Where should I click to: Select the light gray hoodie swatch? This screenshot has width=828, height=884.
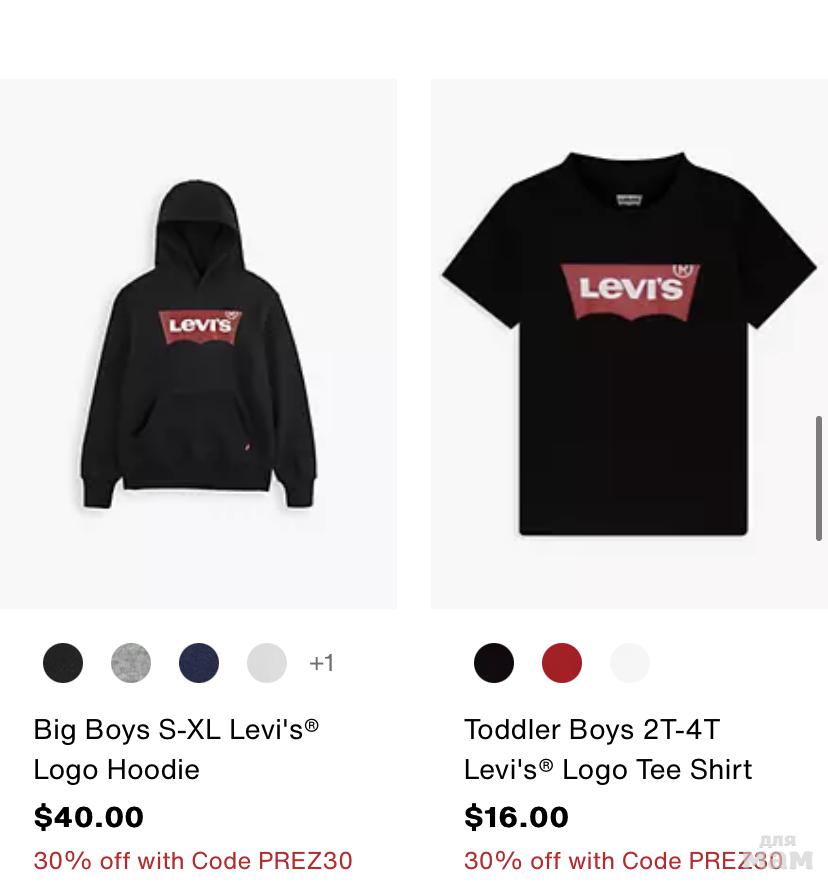pyautogui.click(x=267, y=663)
